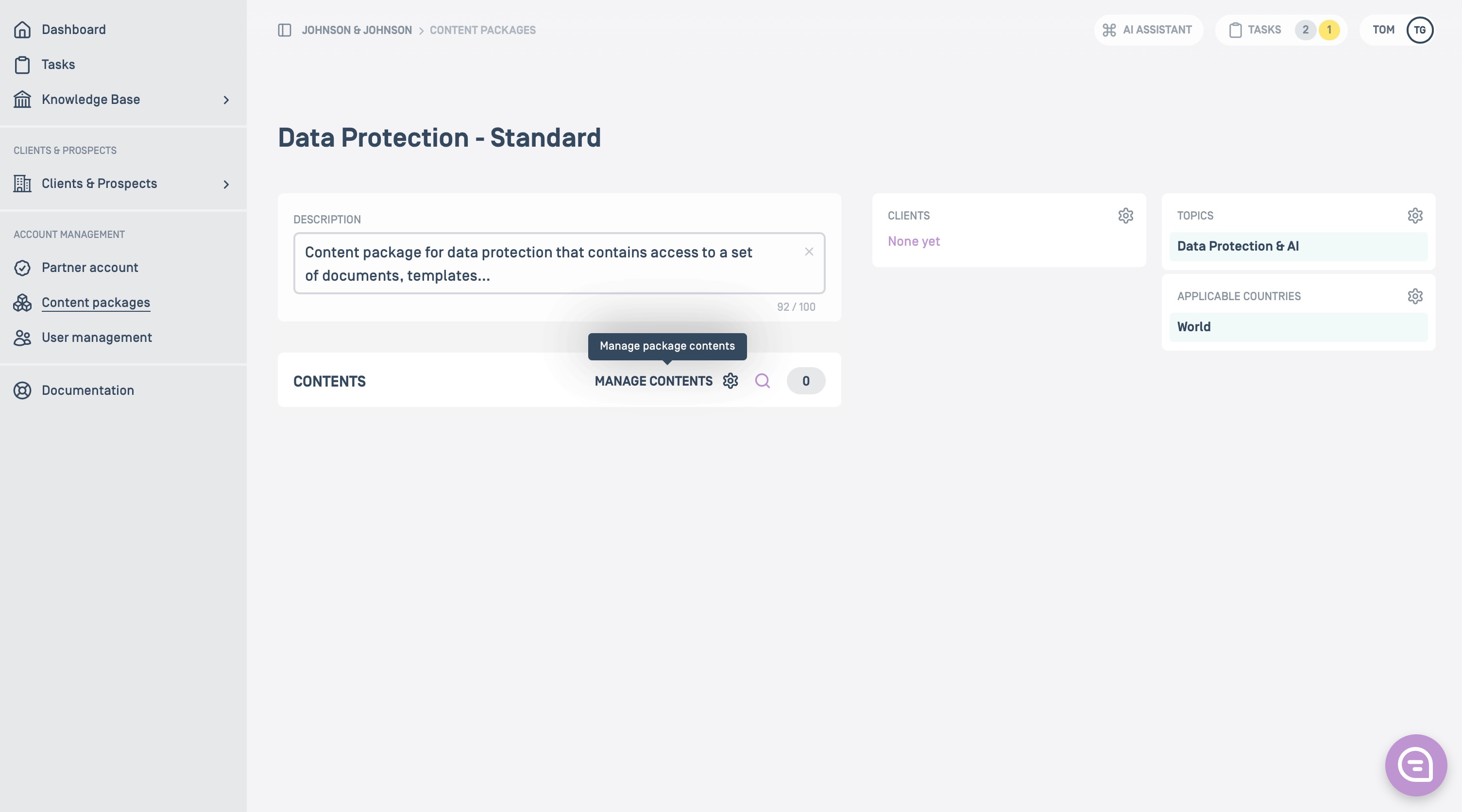Toggle the sidebar panel icon
1462x812 pixels.
[284, 30]
